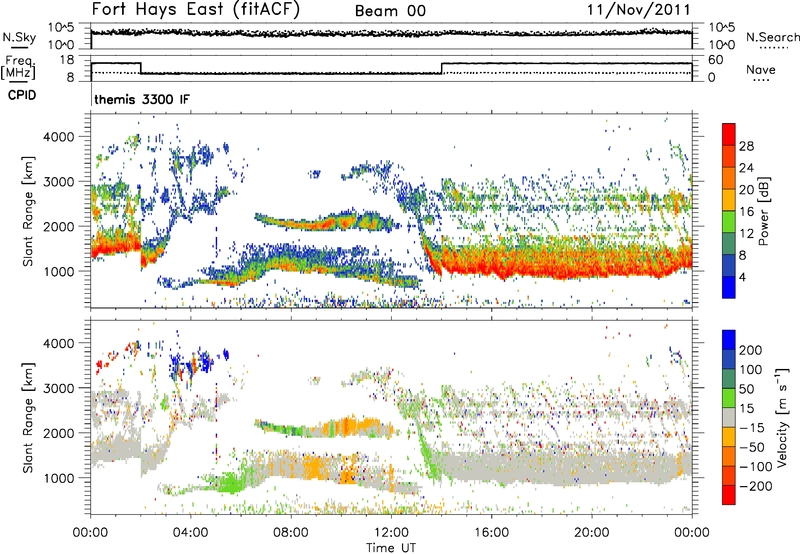This screenshot has height=554, width=800.
Task: Pick the red bottom segment of velocity colorbar
Action: click(x=729, y=495)
